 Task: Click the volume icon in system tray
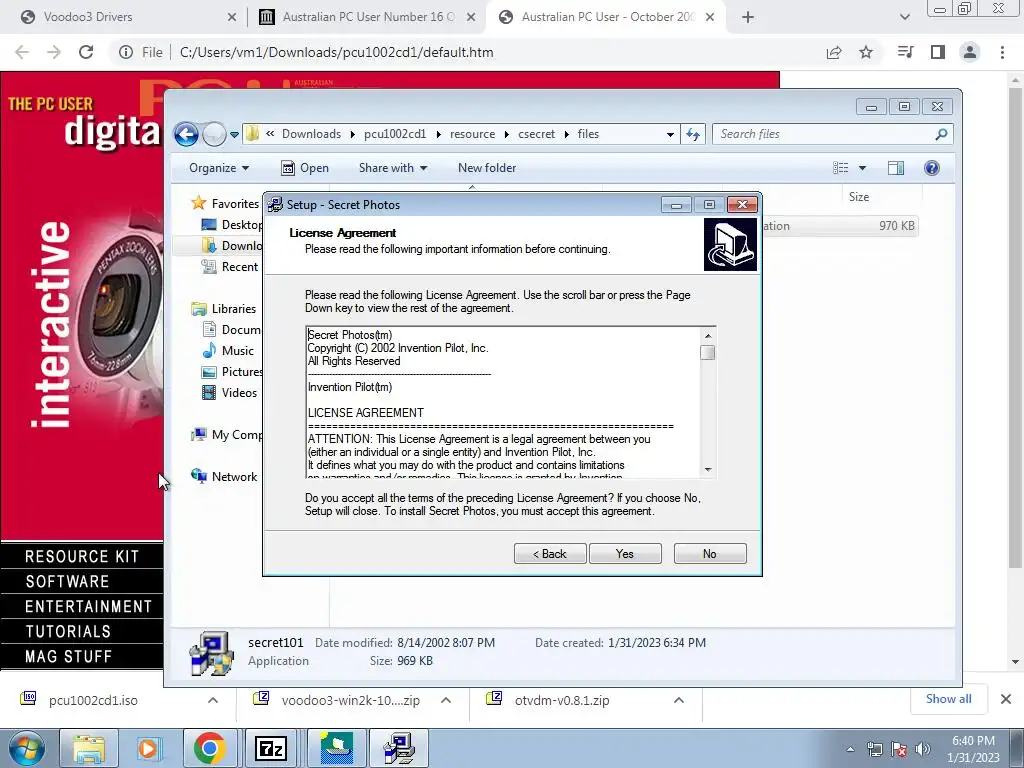[923, 749]
